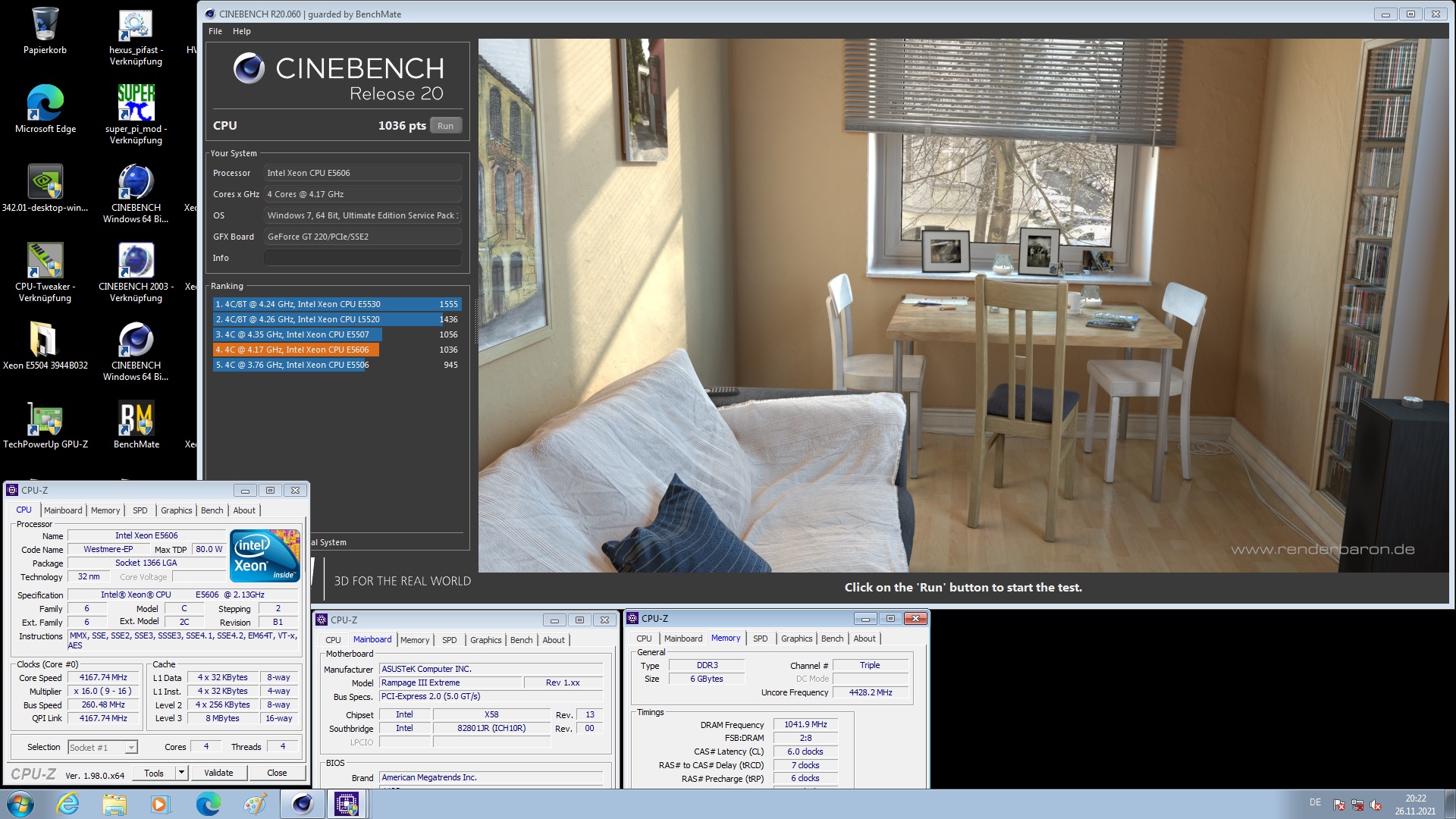Open Bench tab in left CPU-Z window
The image size is (1456, 819).
coord(212,510)
